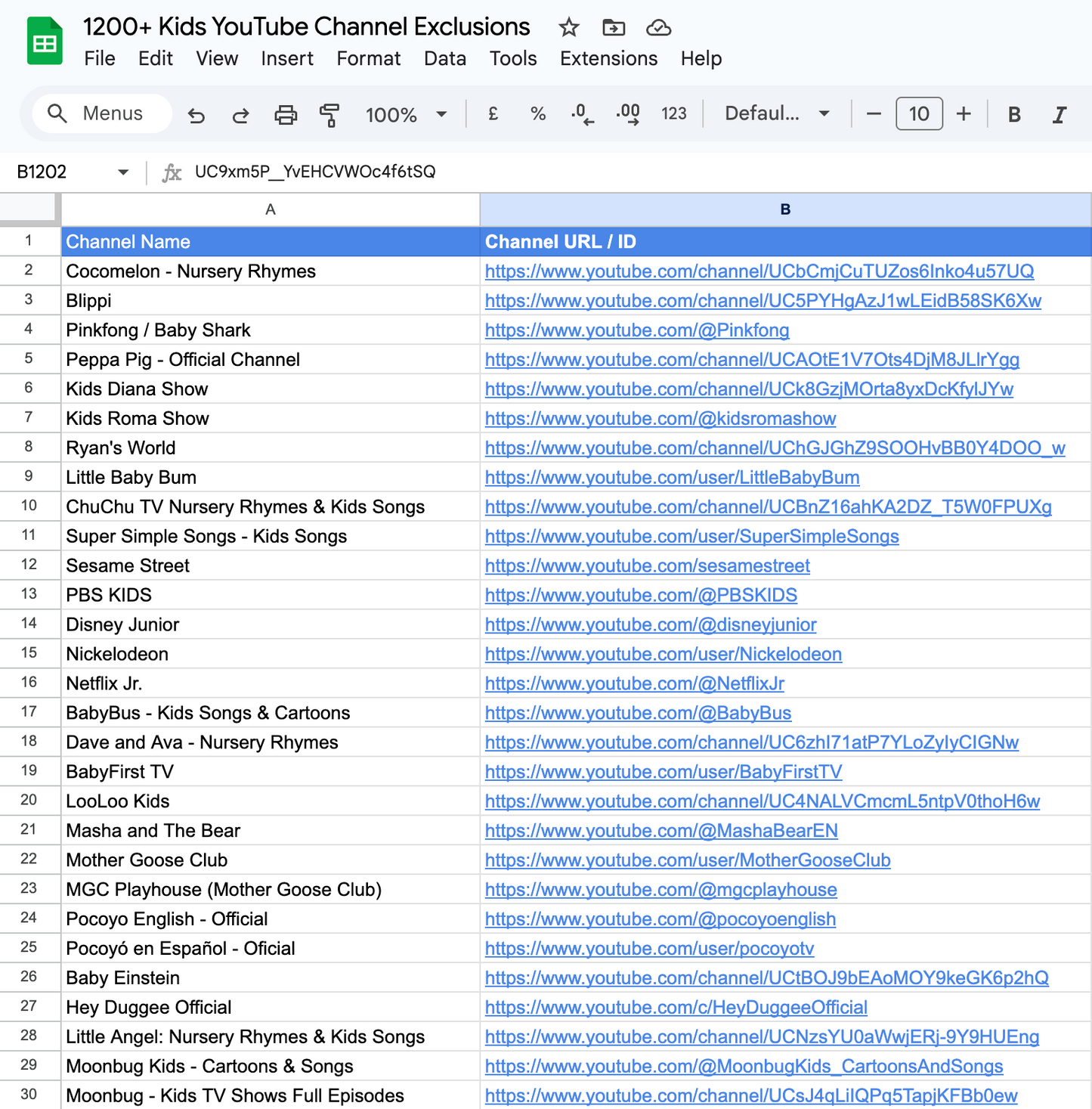Open the name box dropdown arrow
The image size is (1092, 1109).
123,172
